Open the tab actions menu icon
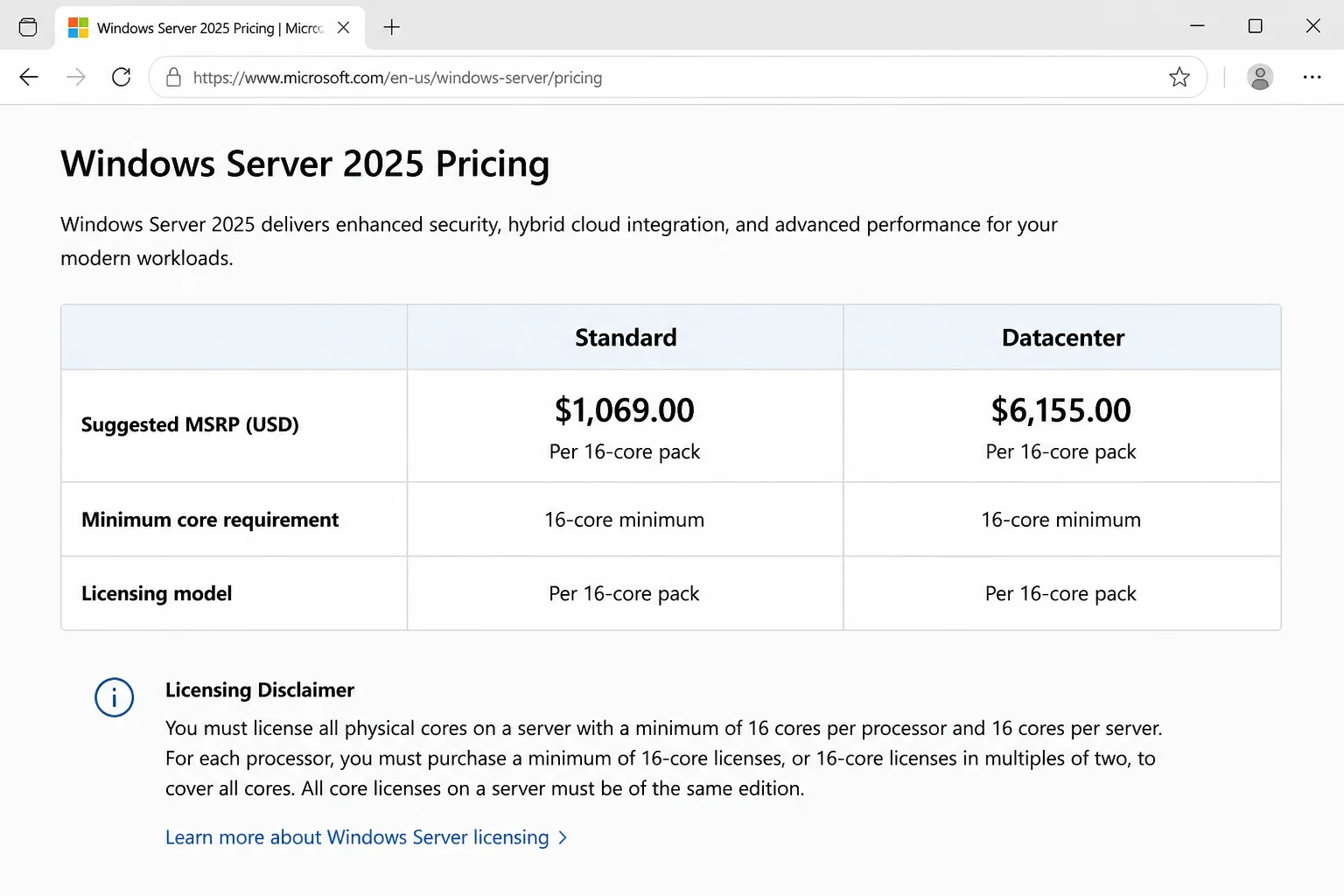This screenshot has height=896, width=1344. (x=28, y=27)
